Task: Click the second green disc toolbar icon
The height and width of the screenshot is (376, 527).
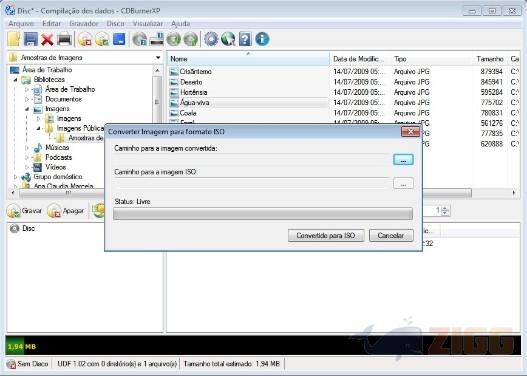Action: (x=191, y=40)
